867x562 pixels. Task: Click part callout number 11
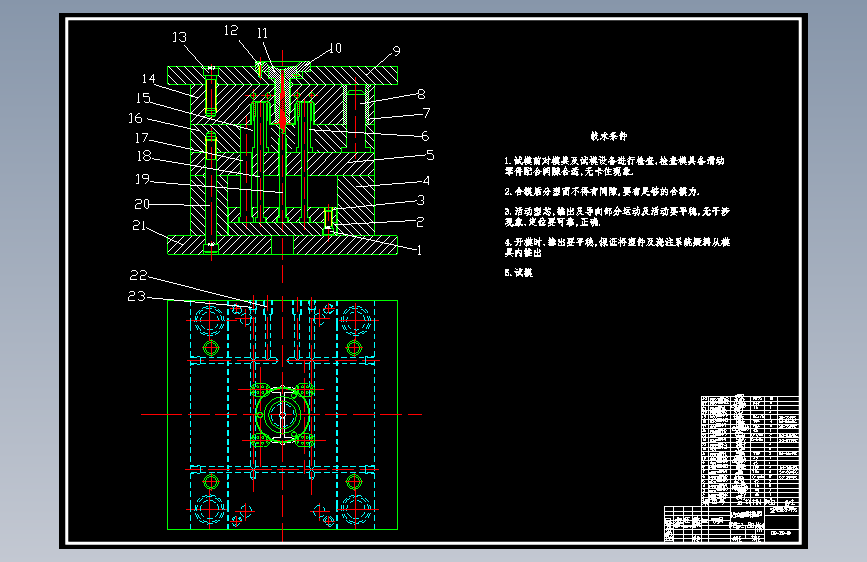click(262, 33)
